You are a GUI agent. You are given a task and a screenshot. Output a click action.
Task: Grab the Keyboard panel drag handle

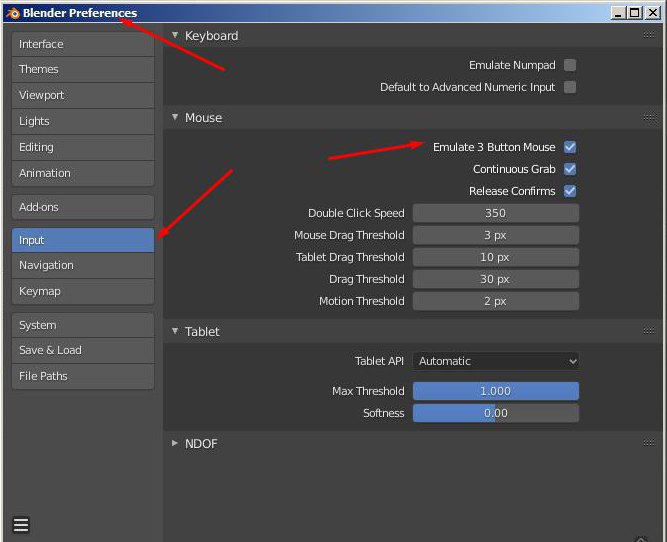click(x=649, y=35)
